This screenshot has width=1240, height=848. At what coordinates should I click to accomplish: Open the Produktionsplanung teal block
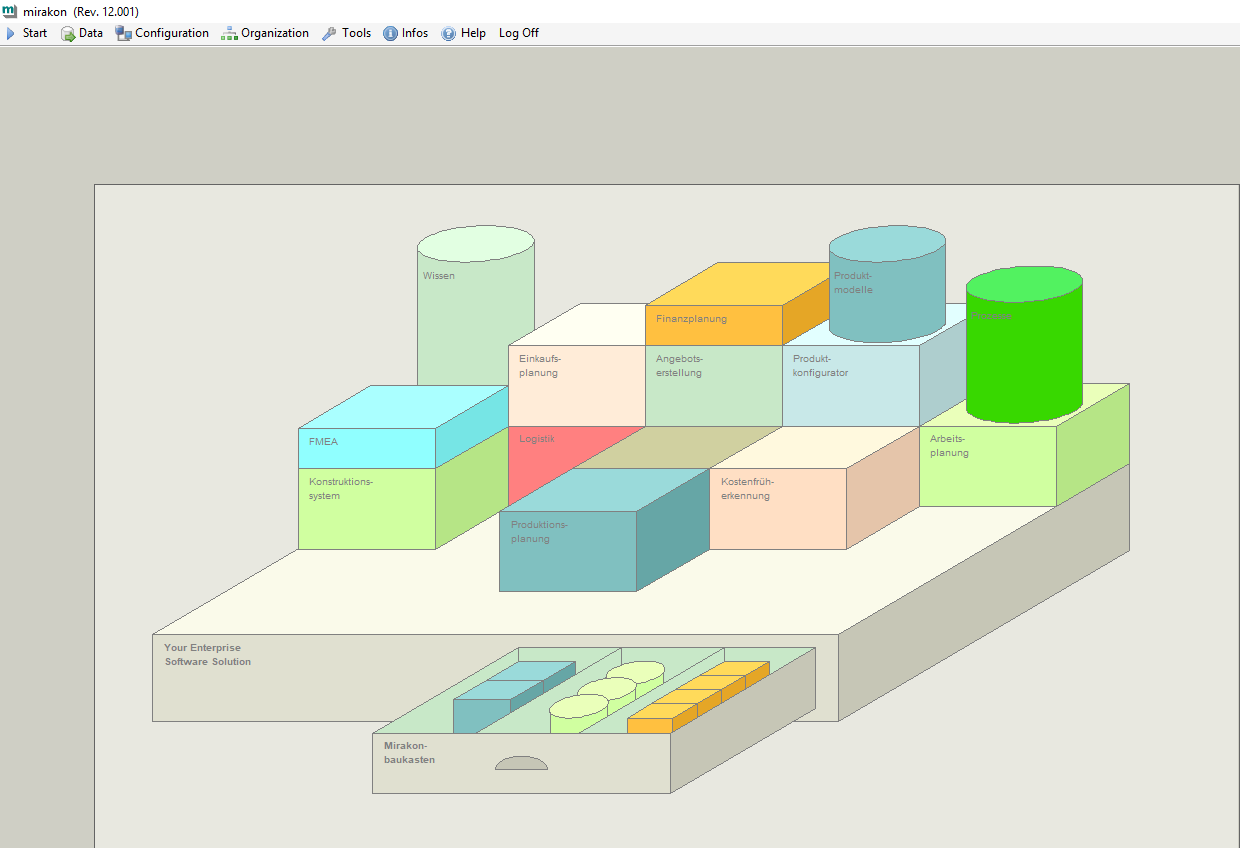pos(568,551)
